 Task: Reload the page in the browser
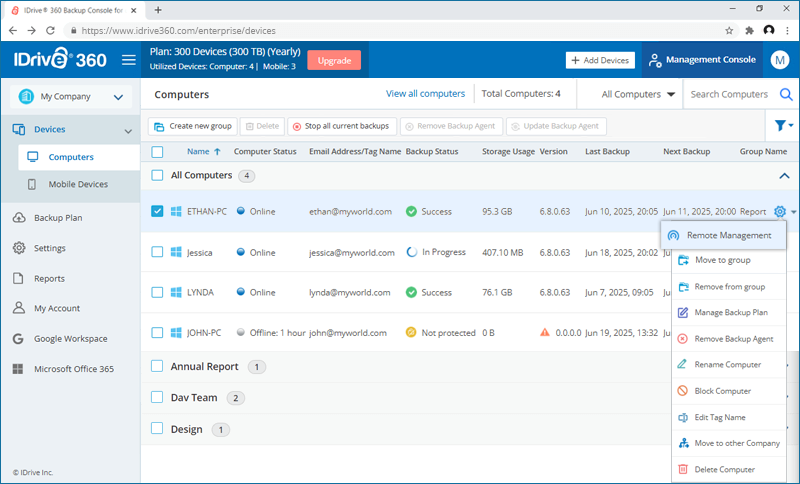click(50, 31)
